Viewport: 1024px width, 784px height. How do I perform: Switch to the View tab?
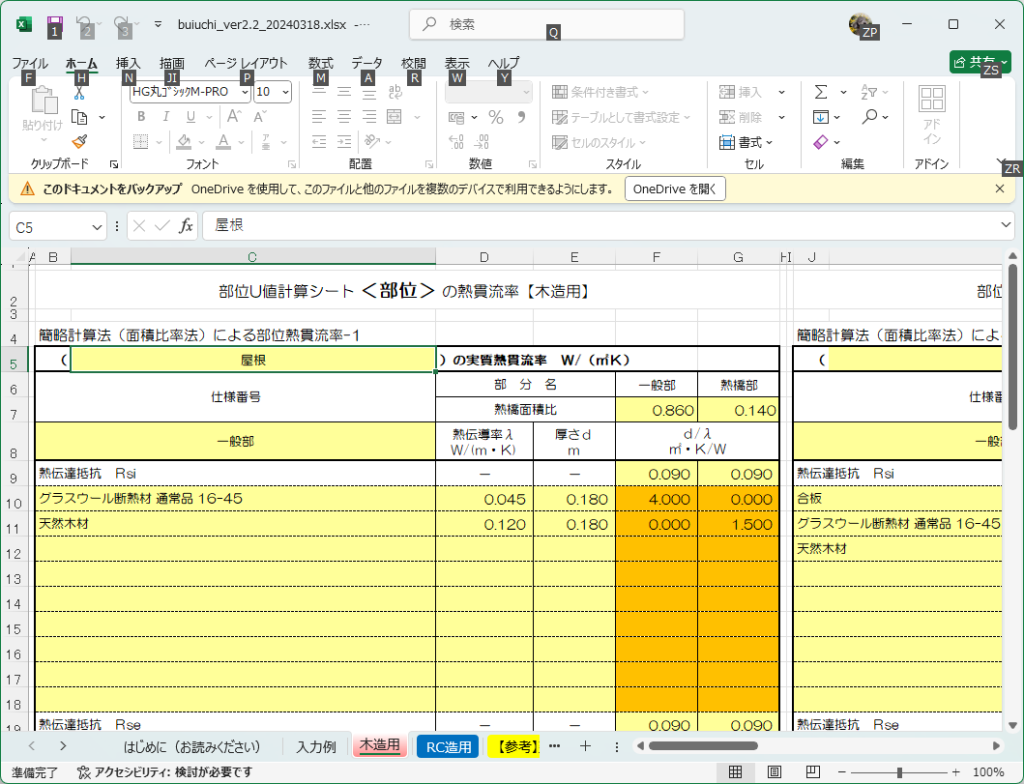[x=457, y=63]
